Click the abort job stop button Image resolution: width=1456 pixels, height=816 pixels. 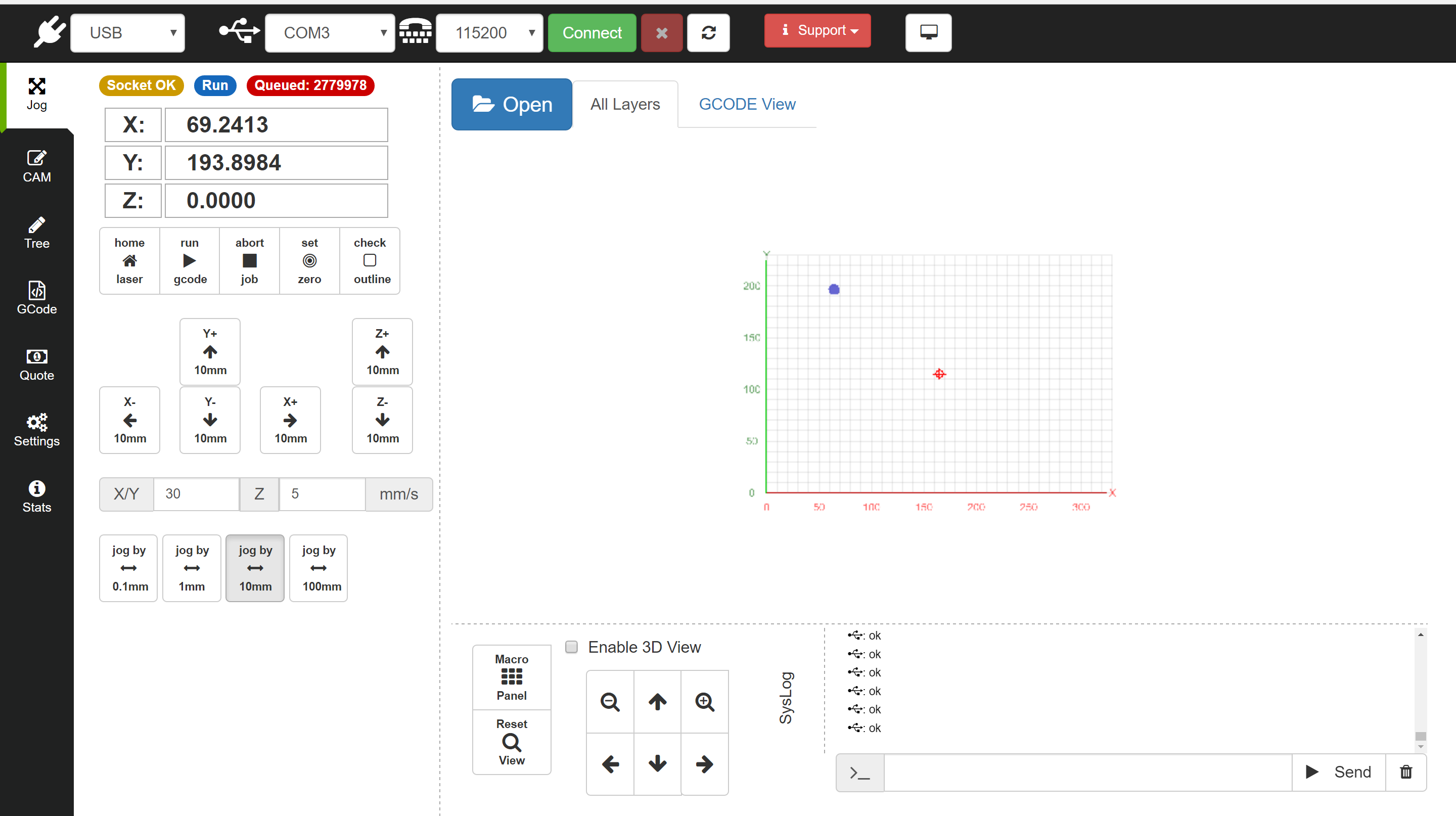(x=249, y=261)
